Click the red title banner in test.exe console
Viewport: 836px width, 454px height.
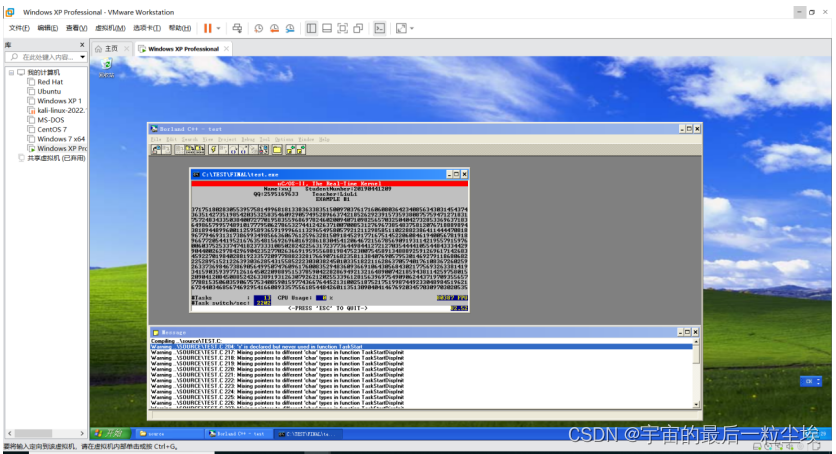point(329,183)
